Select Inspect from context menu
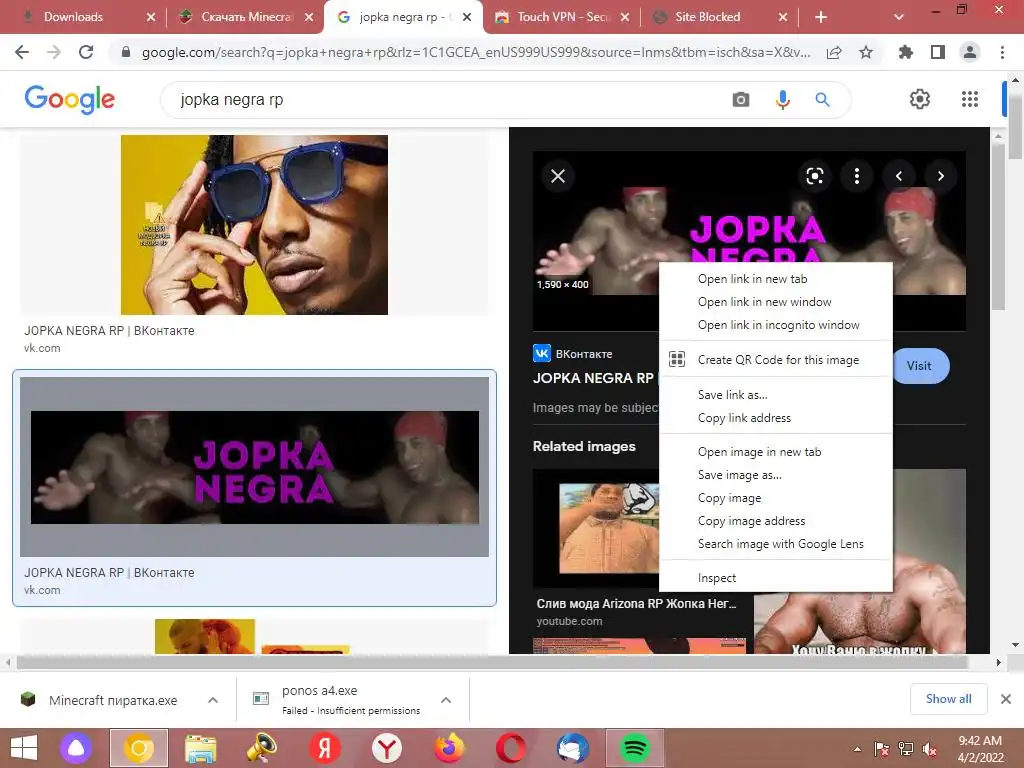 [776, 578]
